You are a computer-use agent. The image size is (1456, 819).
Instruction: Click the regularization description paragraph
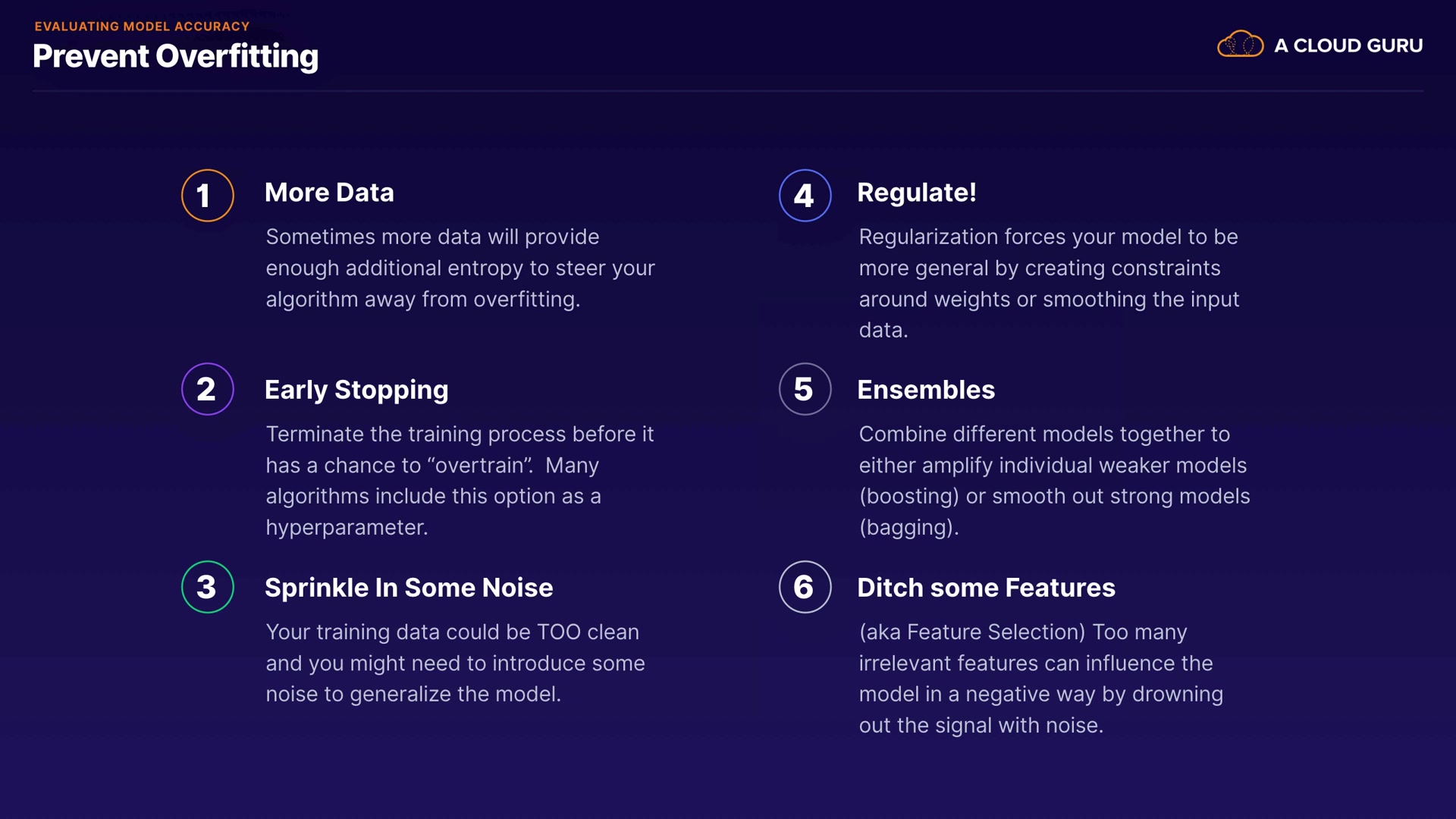tap(1049, 283)
